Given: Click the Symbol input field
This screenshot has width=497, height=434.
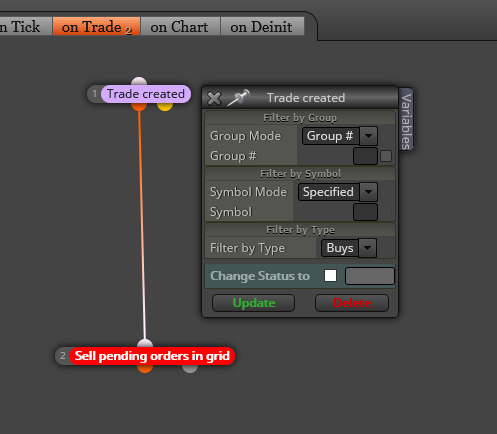Looking at the screenshot, I should pyautogui.click(x=365, y=212).
